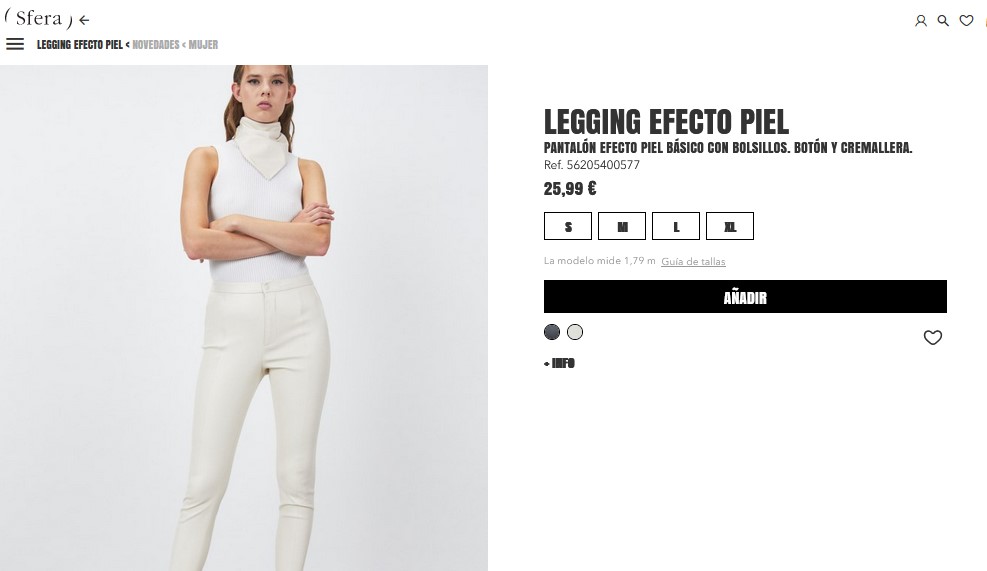Screen dimensions: 987x571
Task: Add product to favorites with heart icon
Action: [x=932, y=337]
